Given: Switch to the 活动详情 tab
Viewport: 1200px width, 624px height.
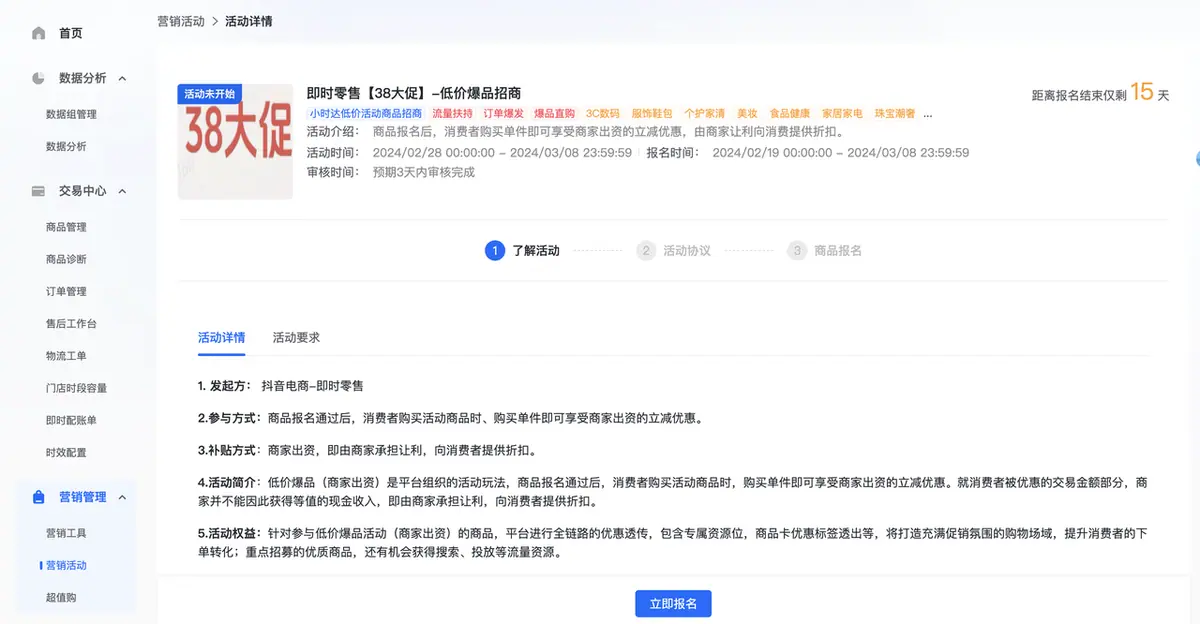Looking at the screenshot, I should pos(221,338).
